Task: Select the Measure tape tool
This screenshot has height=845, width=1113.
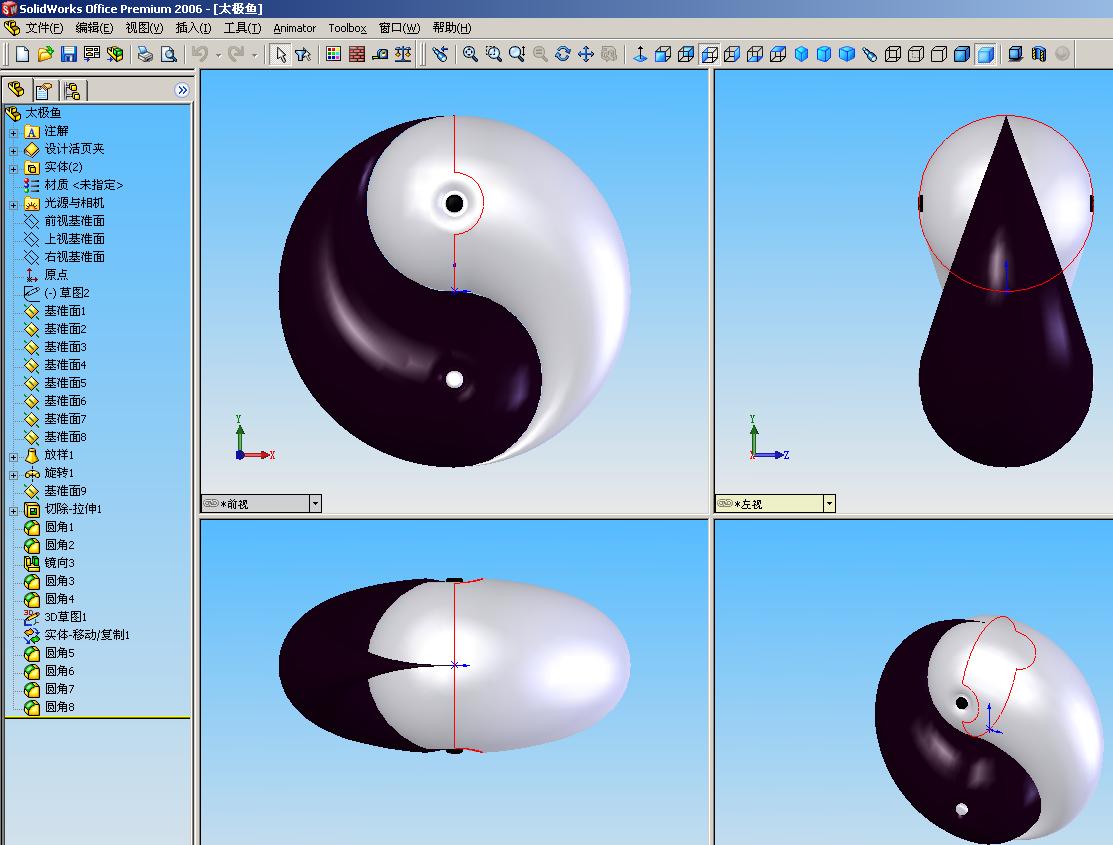Action: coord(380,54)
